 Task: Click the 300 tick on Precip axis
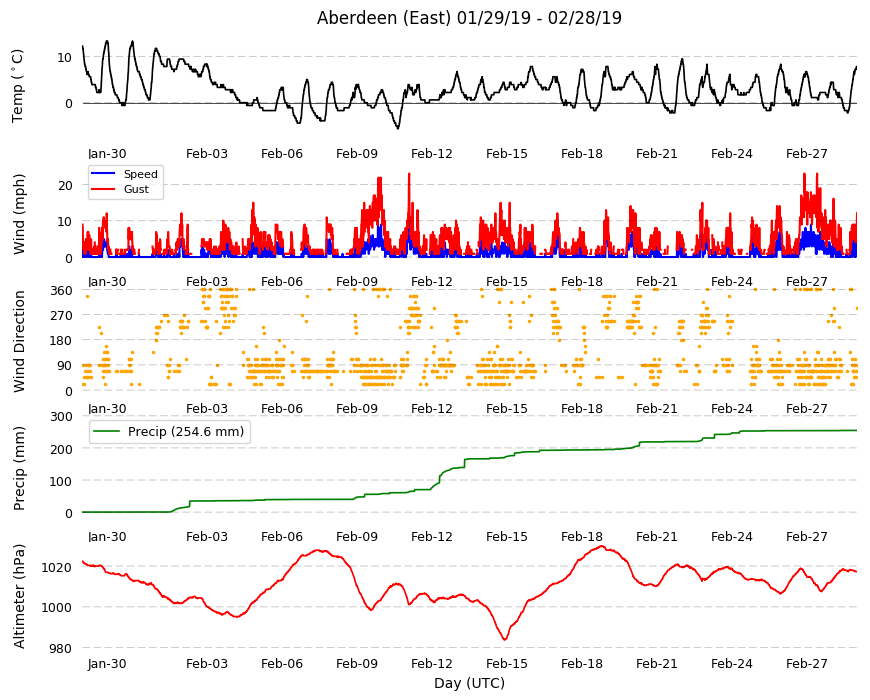[62, 417]
